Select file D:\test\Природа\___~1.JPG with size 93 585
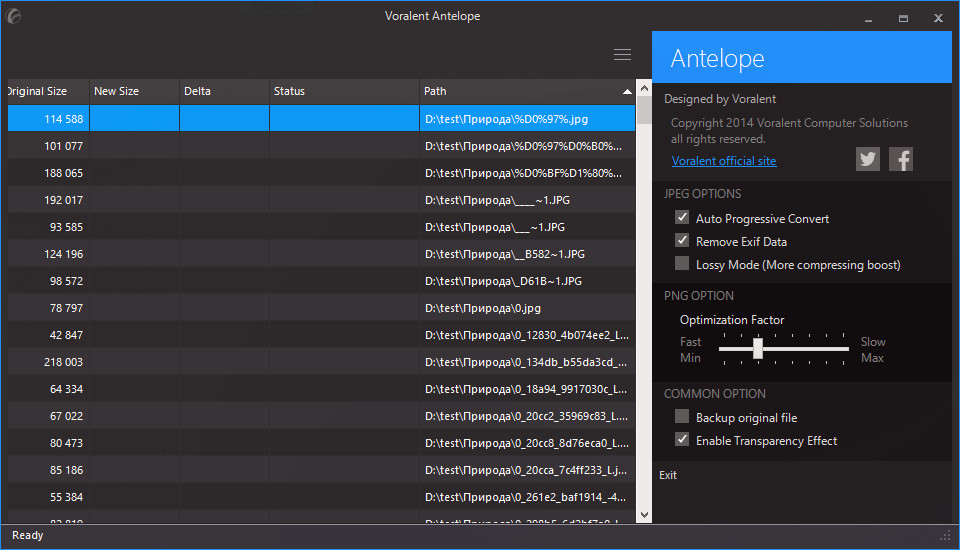The width and height of the screenshot is (960, 550). point(321,227)
